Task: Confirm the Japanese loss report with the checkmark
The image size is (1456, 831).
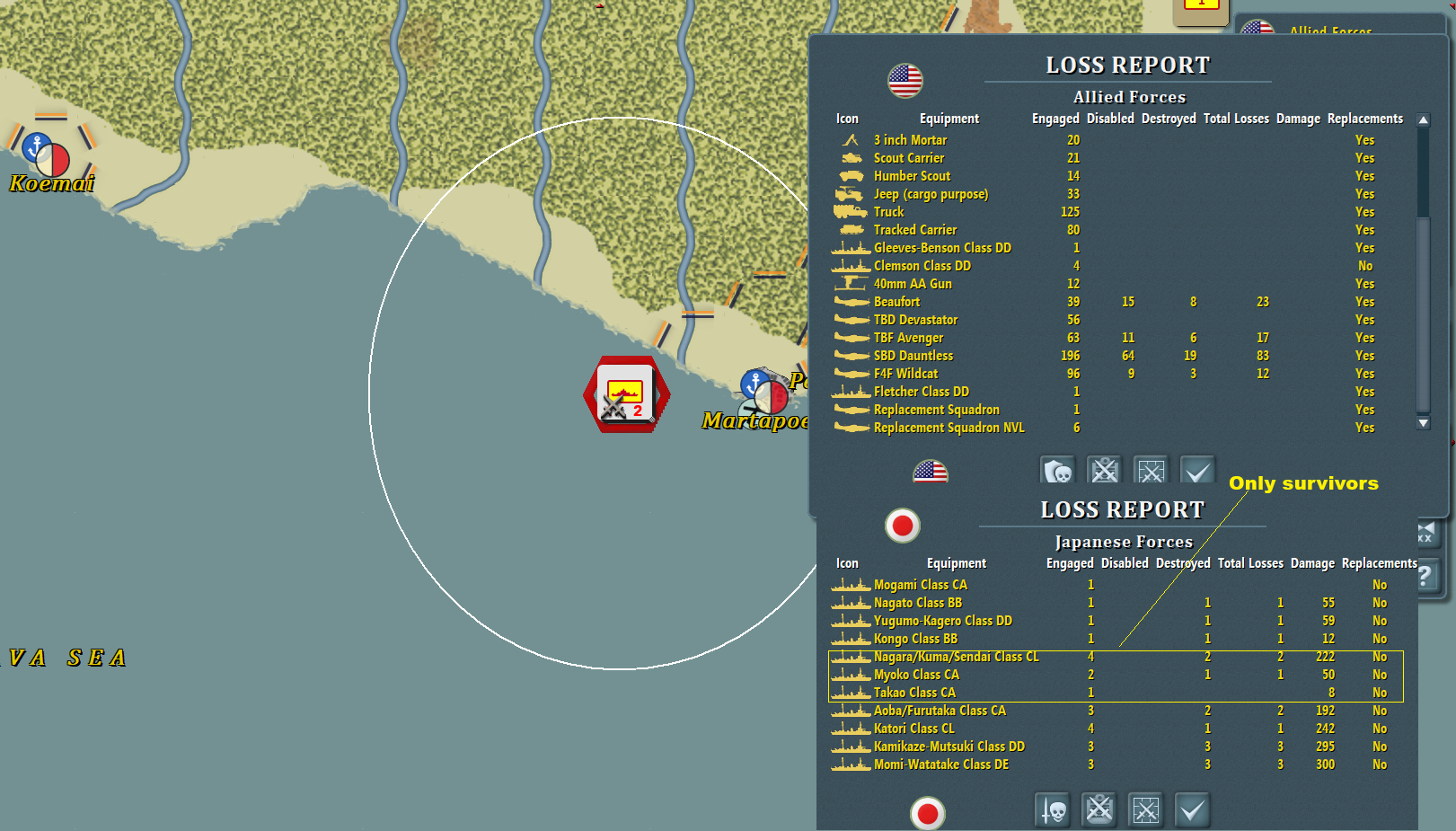Action: click(x=1192, y=810)
